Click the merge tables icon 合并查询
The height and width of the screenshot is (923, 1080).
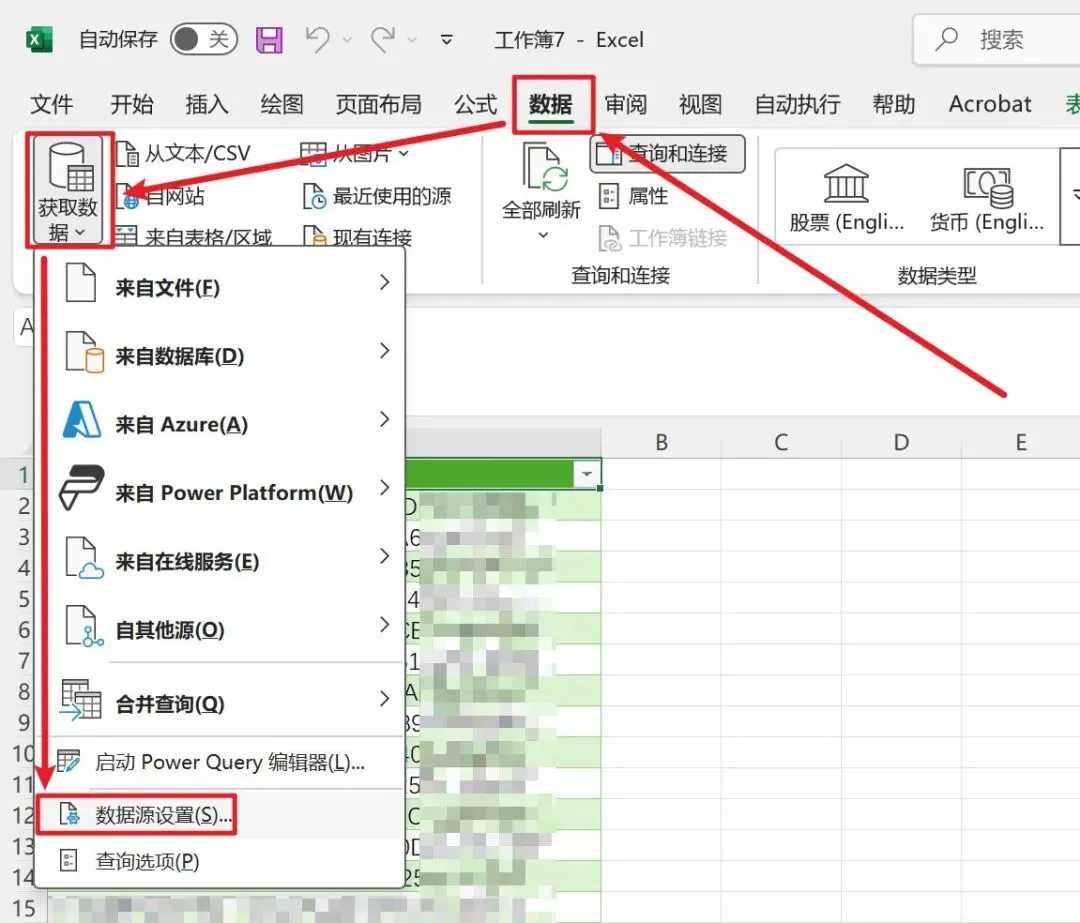(x=81, y=699)
